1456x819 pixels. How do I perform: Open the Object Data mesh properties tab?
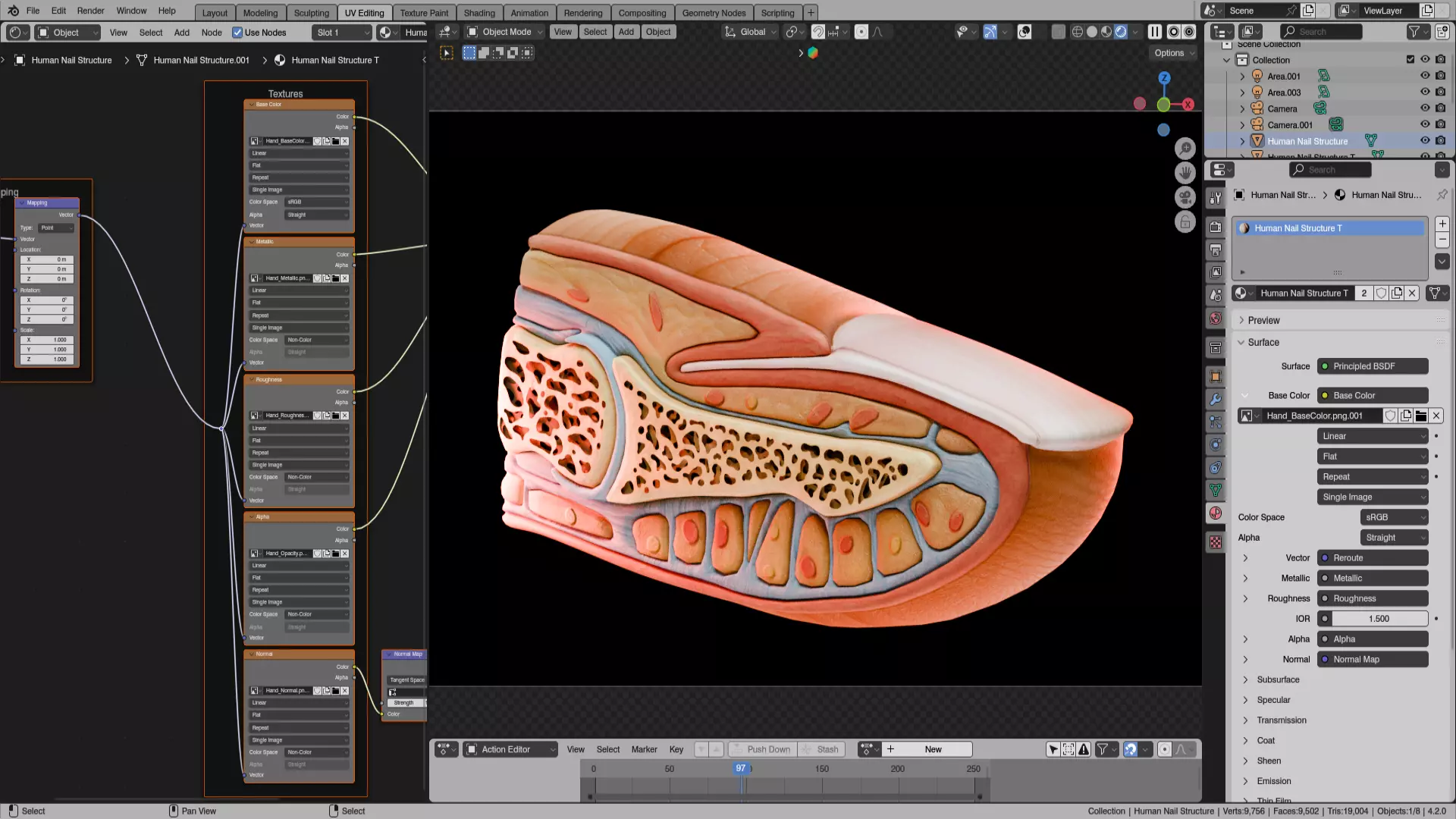1216,490
